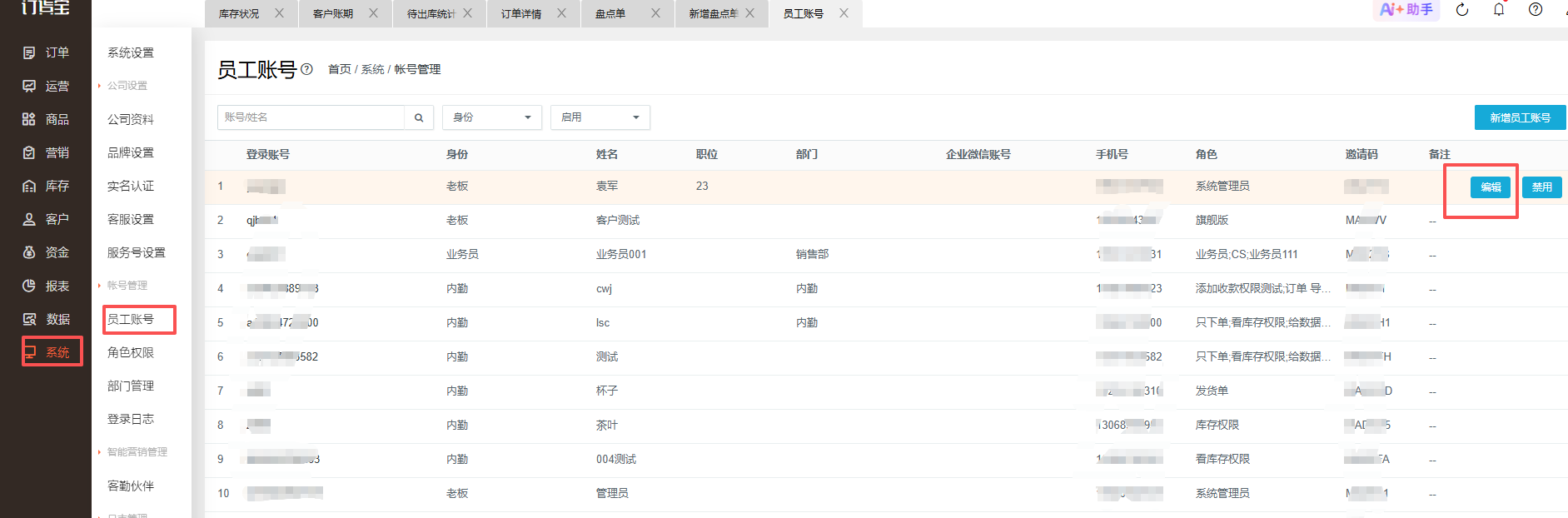Screen dimensions: 1568x518
Task: Open the 订单 section in the sidebar
Action: pyautogui.click(x=46, y=52)
